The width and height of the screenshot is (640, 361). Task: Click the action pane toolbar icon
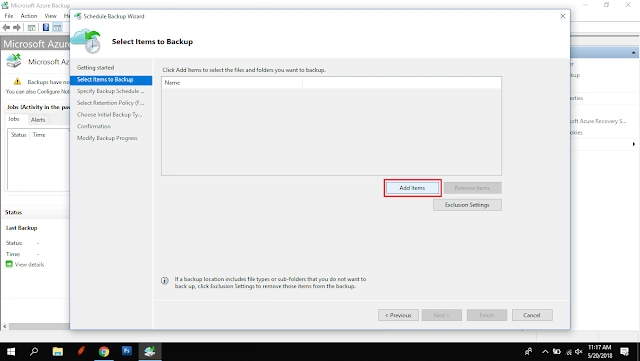57,27
